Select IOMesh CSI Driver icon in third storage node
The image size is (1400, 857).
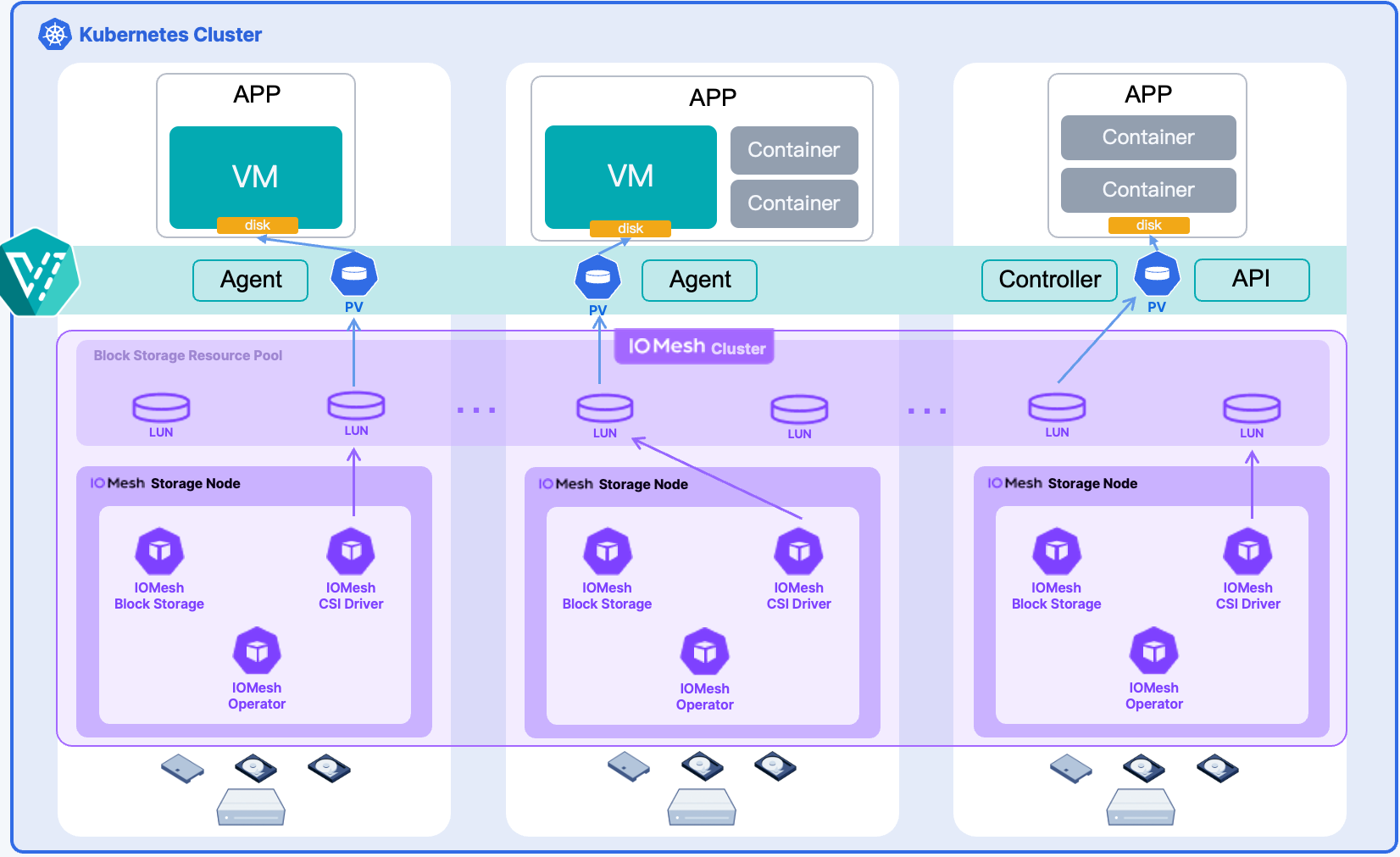click(x=1248, y=552)
